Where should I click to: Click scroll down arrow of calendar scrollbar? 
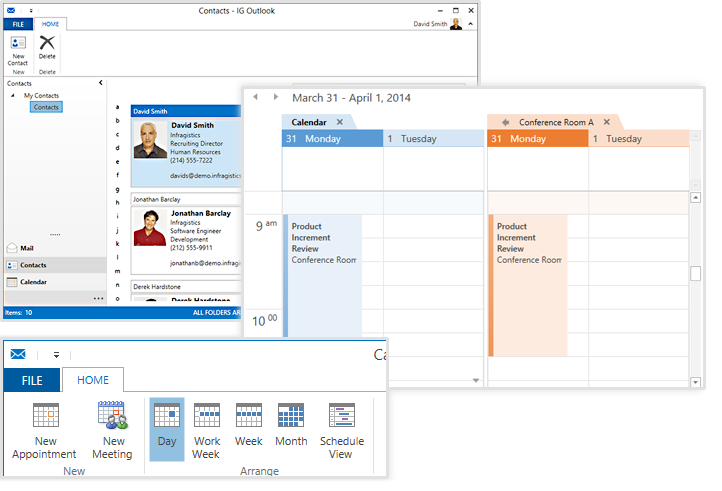click(696, 382)
